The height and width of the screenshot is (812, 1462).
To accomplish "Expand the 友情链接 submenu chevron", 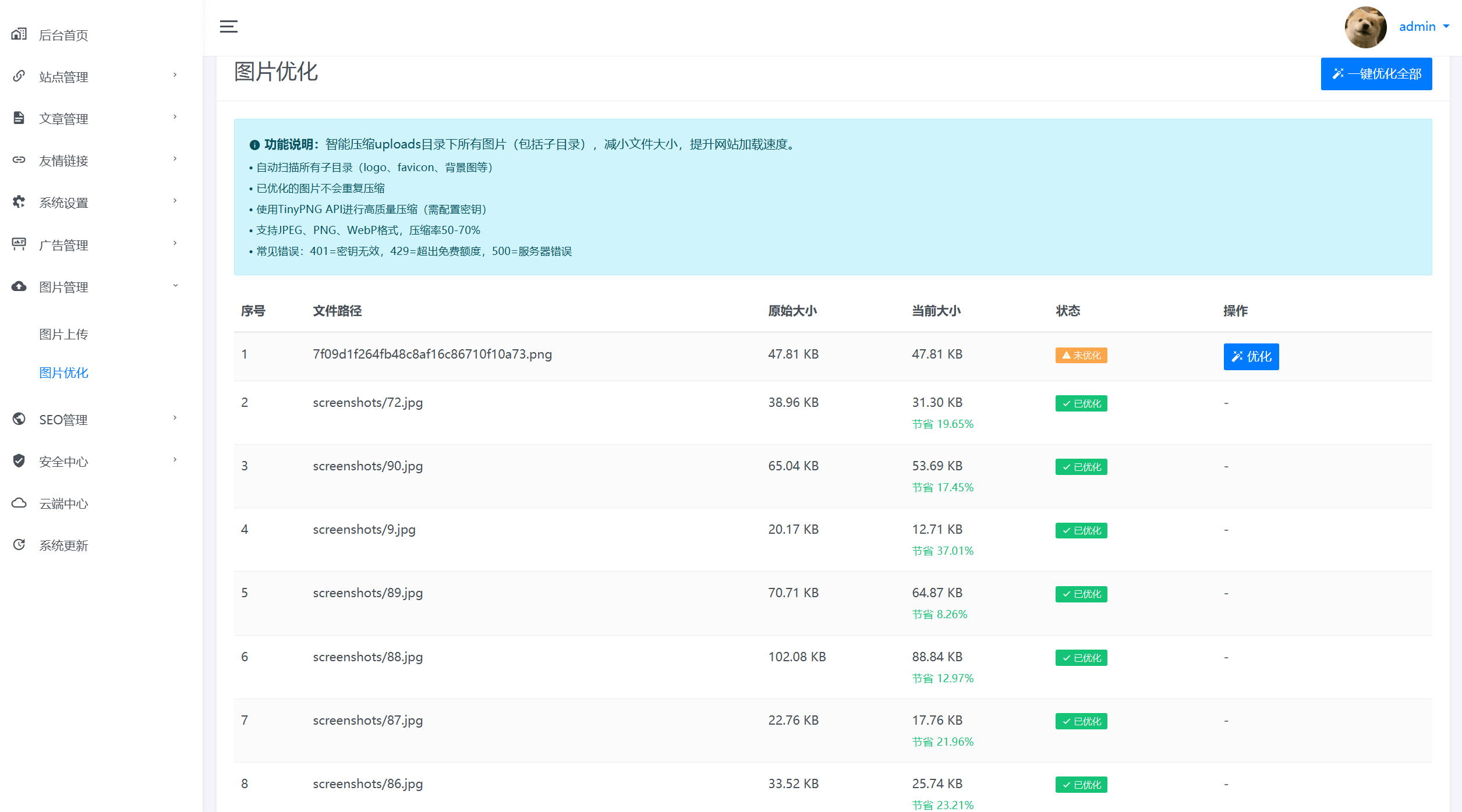I will (175, 159).
